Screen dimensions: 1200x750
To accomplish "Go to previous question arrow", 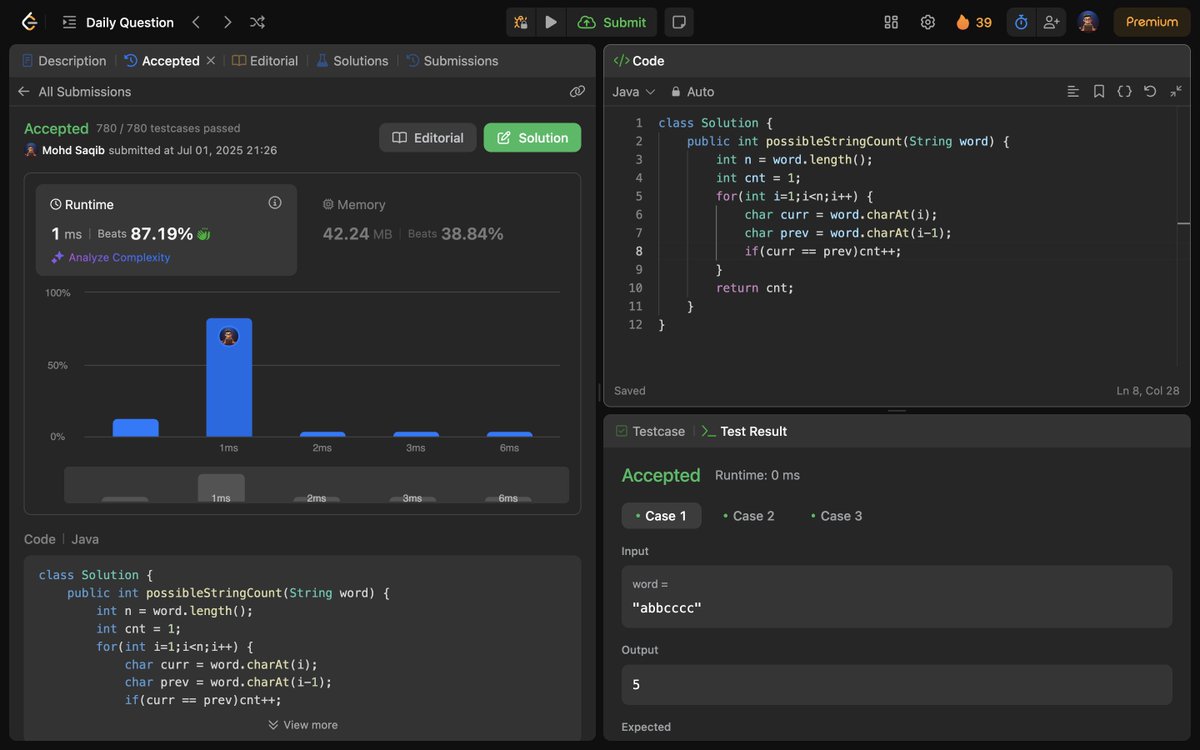I will click(x=196, y=22).
